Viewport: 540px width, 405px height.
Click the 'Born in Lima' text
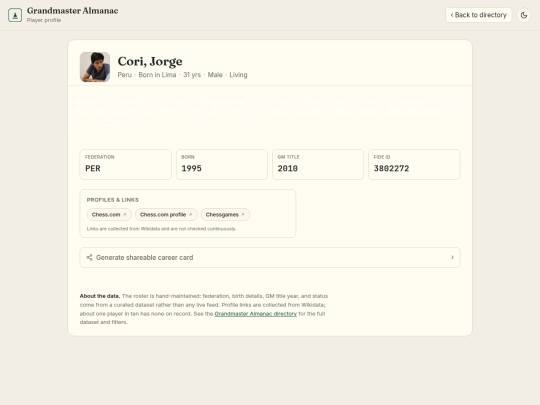click(157, 75)
